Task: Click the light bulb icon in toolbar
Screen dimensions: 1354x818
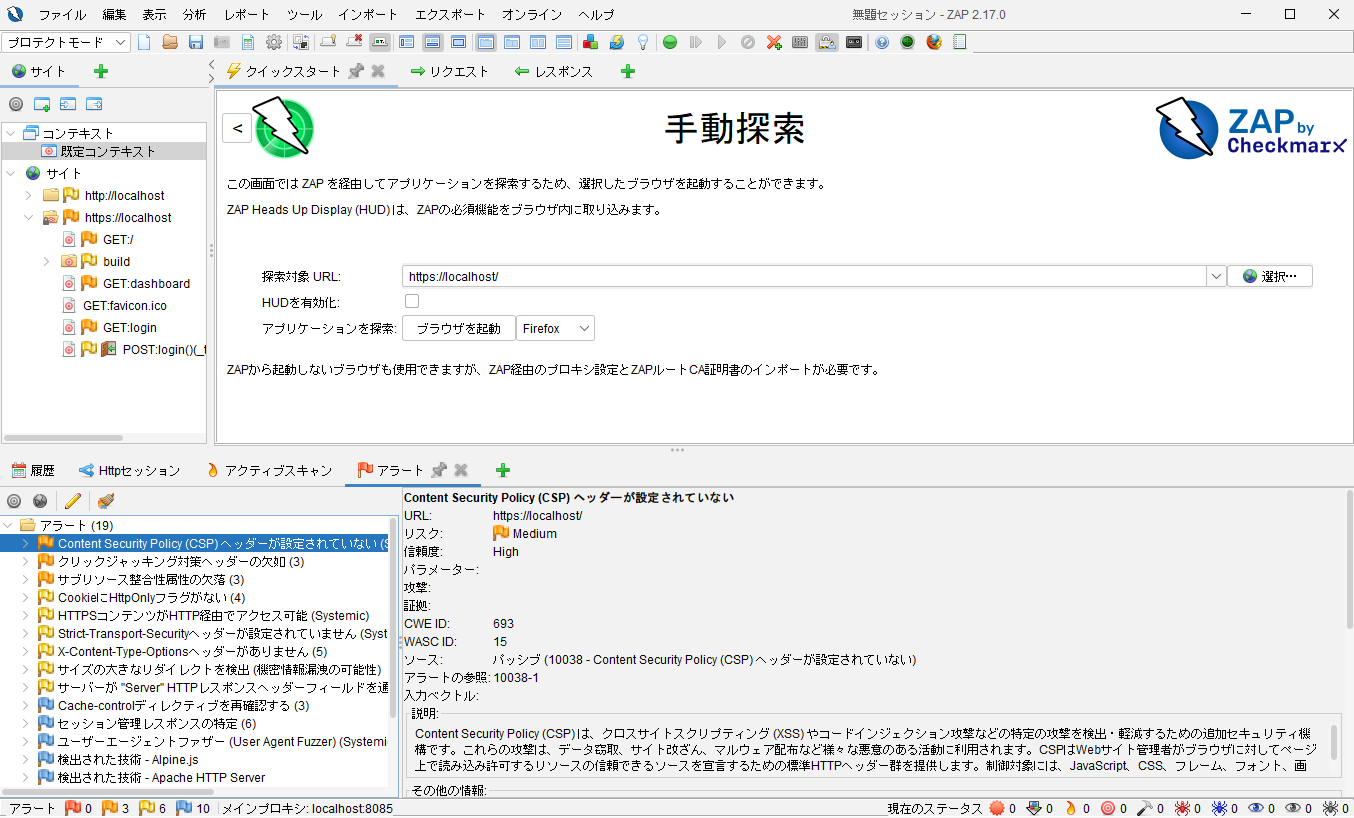Action: [x=642, y=42]
